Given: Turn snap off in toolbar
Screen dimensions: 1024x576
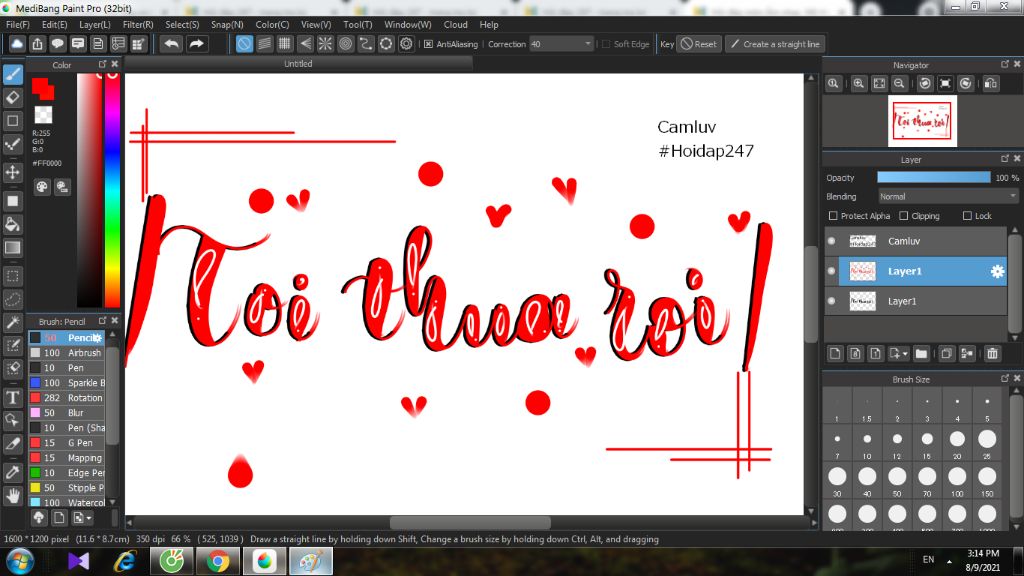Looking at the screenshot, I should tap(244, 44).
